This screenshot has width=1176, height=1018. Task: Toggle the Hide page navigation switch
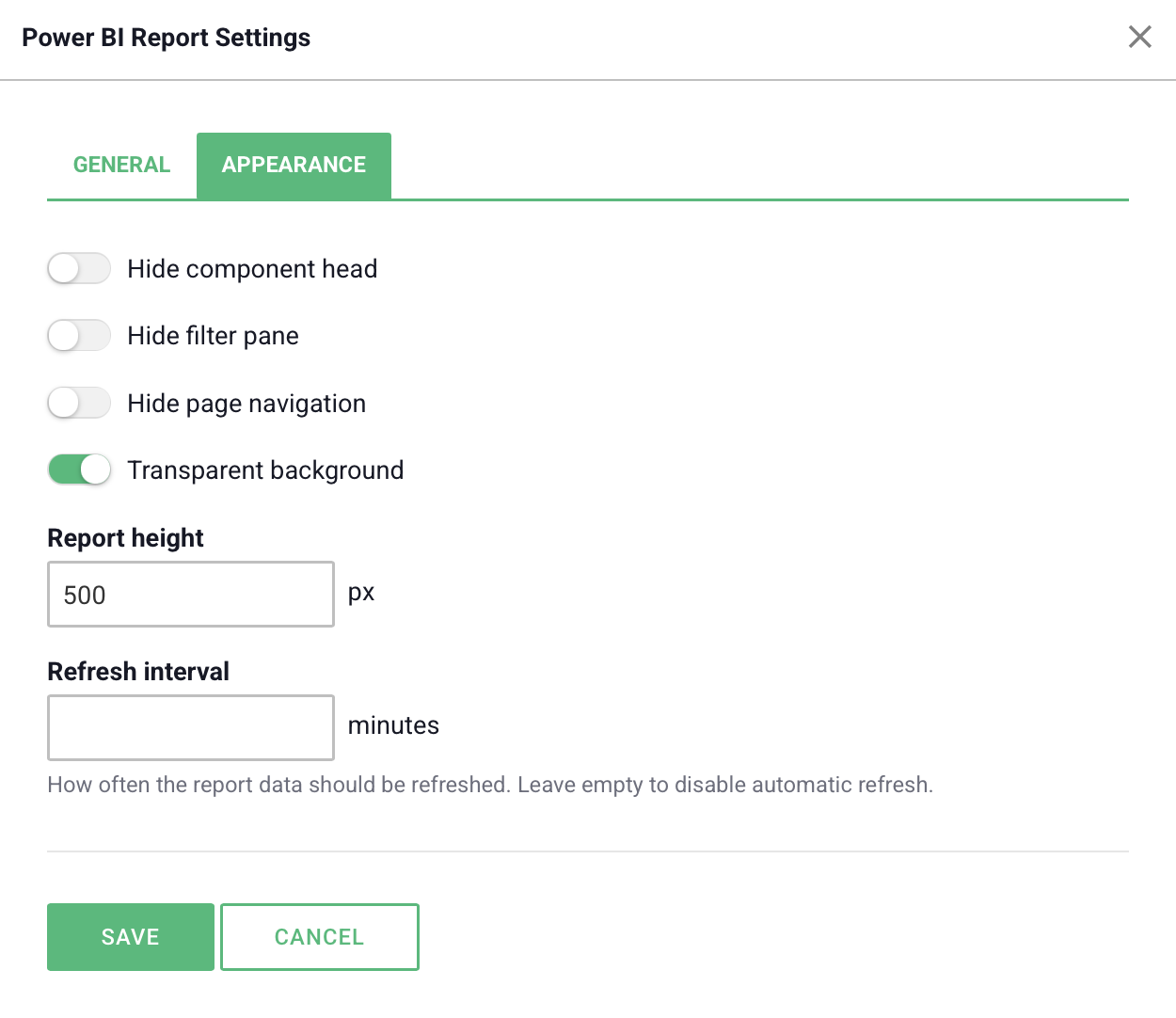tap(79, 404)
